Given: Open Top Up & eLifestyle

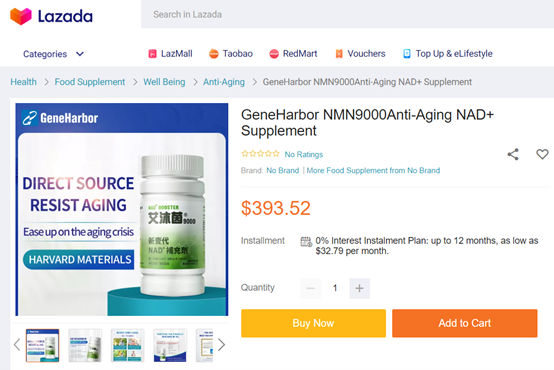Looking at the screenshot, I should [448, 54].
